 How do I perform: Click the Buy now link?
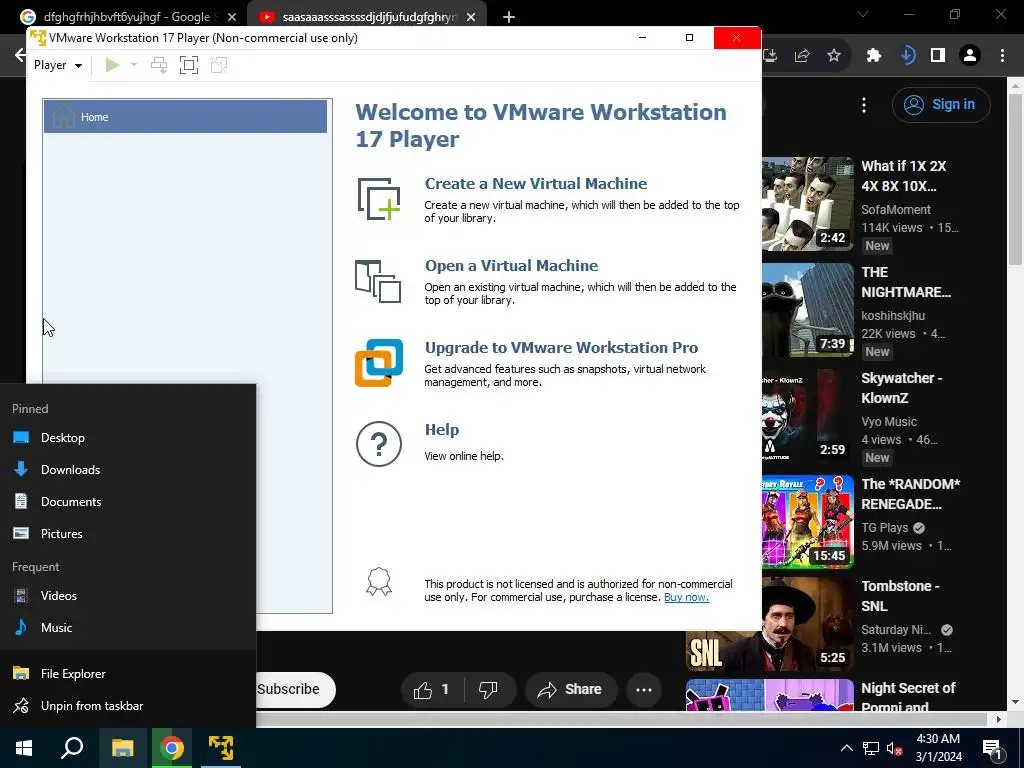click(686, 597)
